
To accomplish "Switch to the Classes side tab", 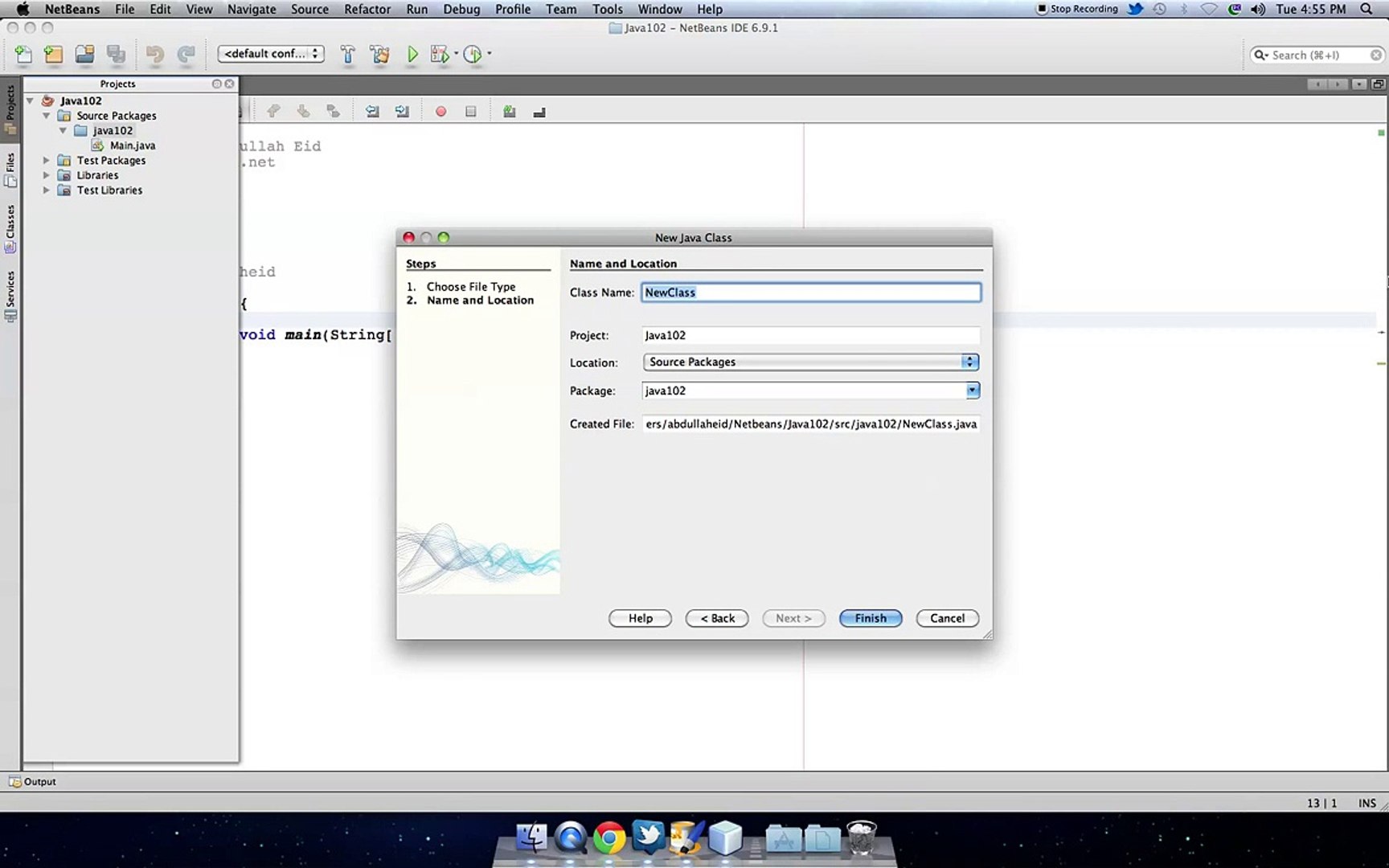I will point(10,229).
